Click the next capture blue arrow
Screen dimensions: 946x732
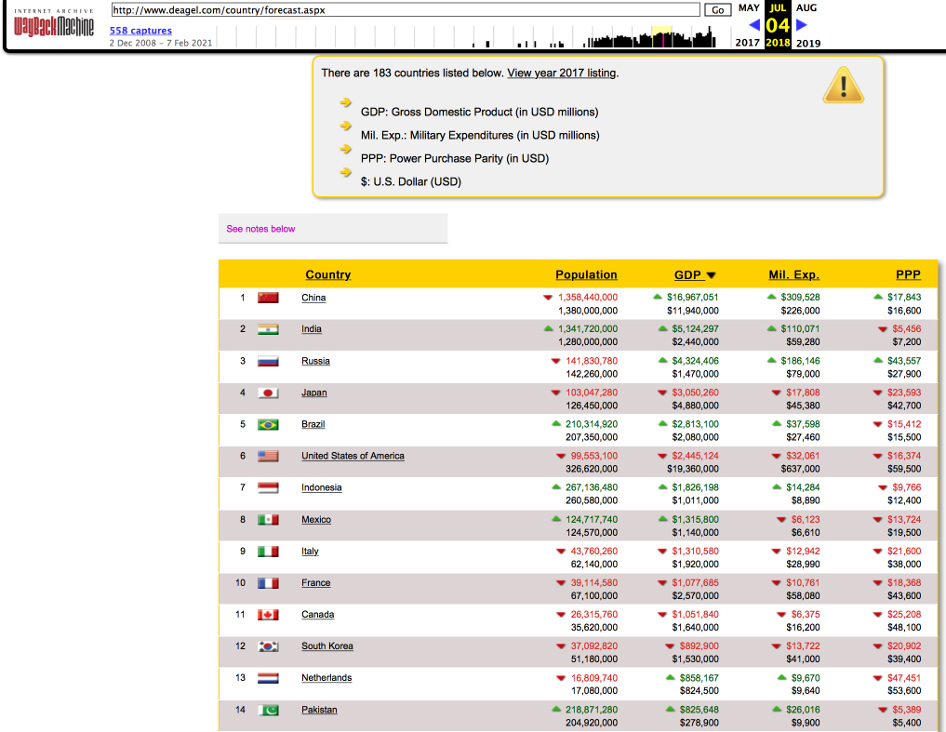pyautogui.click(x=801, y=25)
